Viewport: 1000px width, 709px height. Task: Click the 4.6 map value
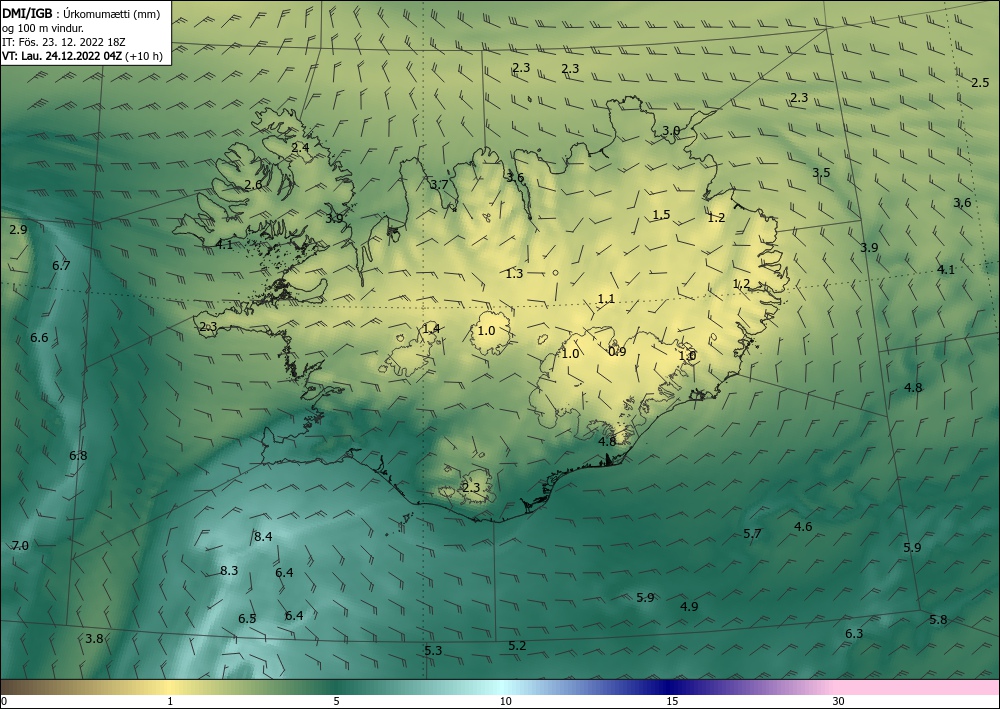[804, 527]
